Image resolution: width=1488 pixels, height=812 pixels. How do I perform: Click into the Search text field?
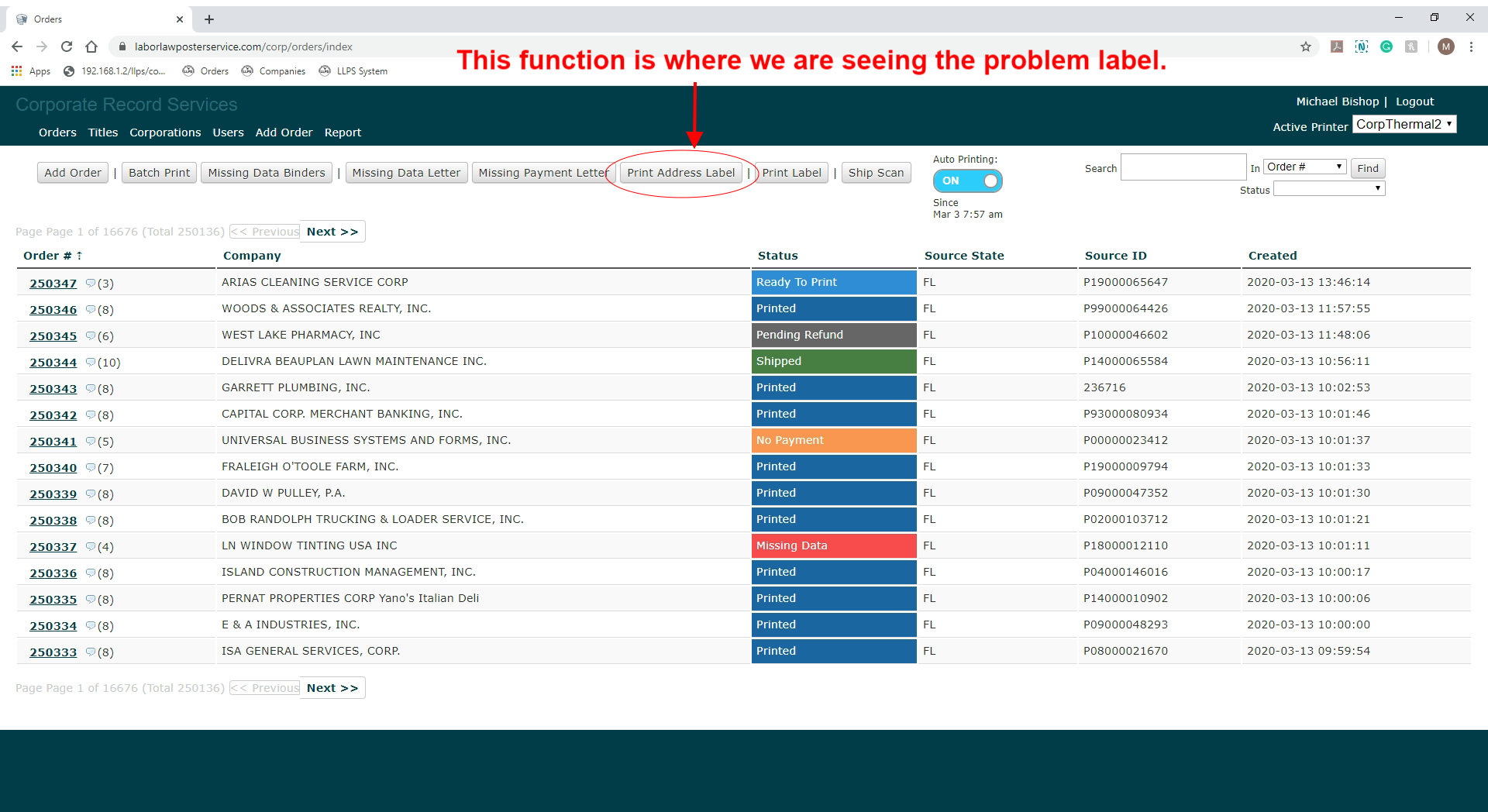(1183, 167)
